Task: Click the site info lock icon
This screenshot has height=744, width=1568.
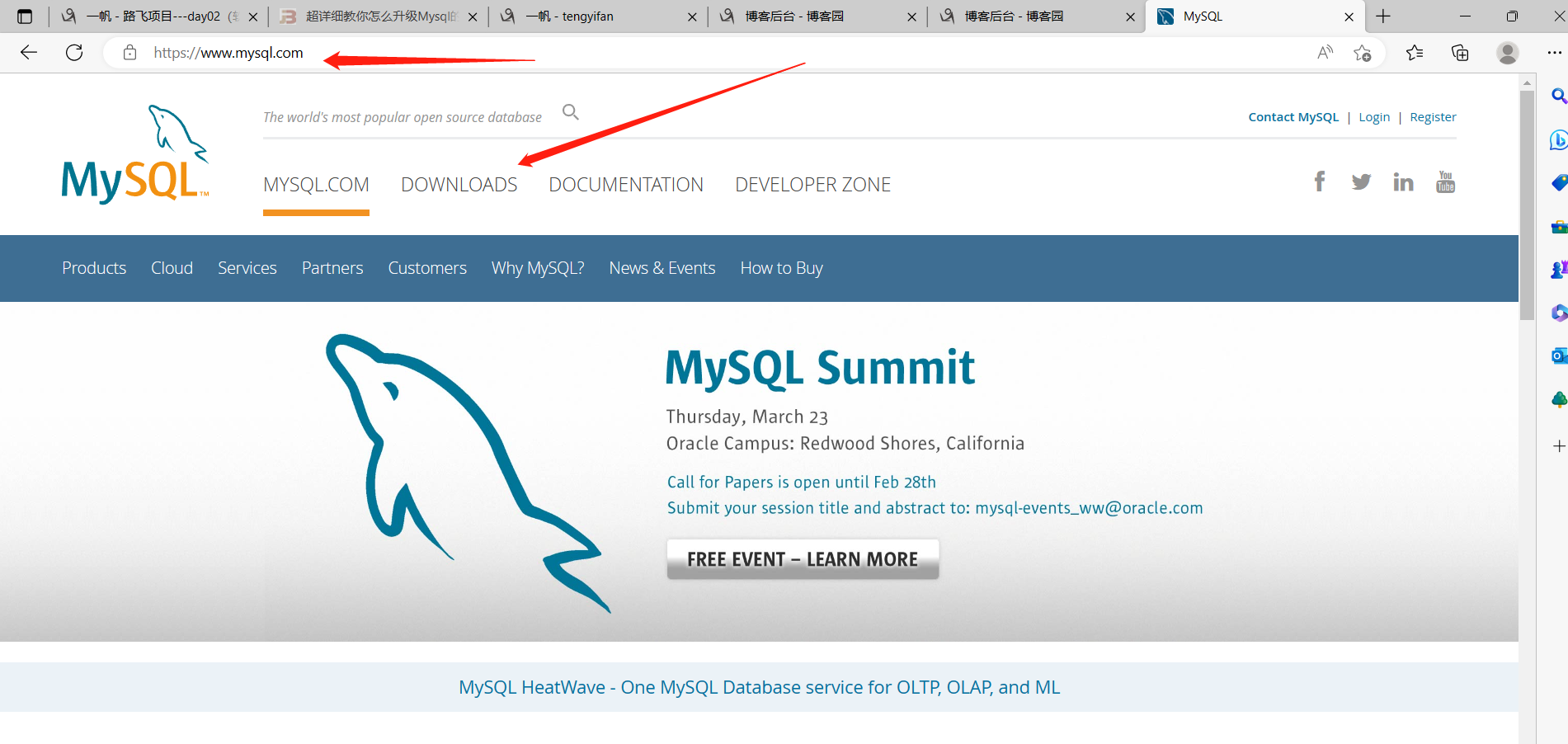Action: pos(129,53)
